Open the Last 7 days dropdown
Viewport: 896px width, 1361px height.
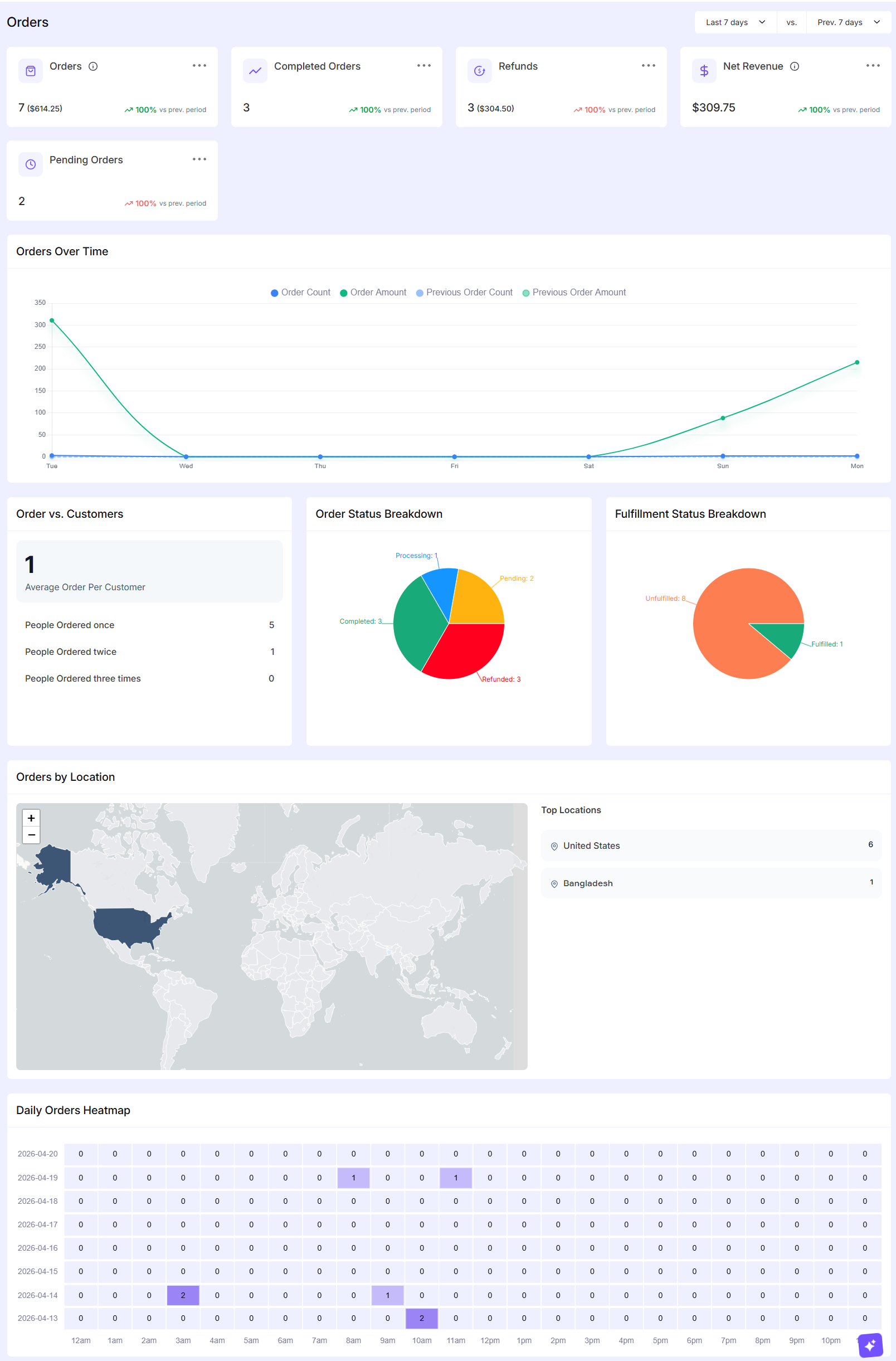735,22
